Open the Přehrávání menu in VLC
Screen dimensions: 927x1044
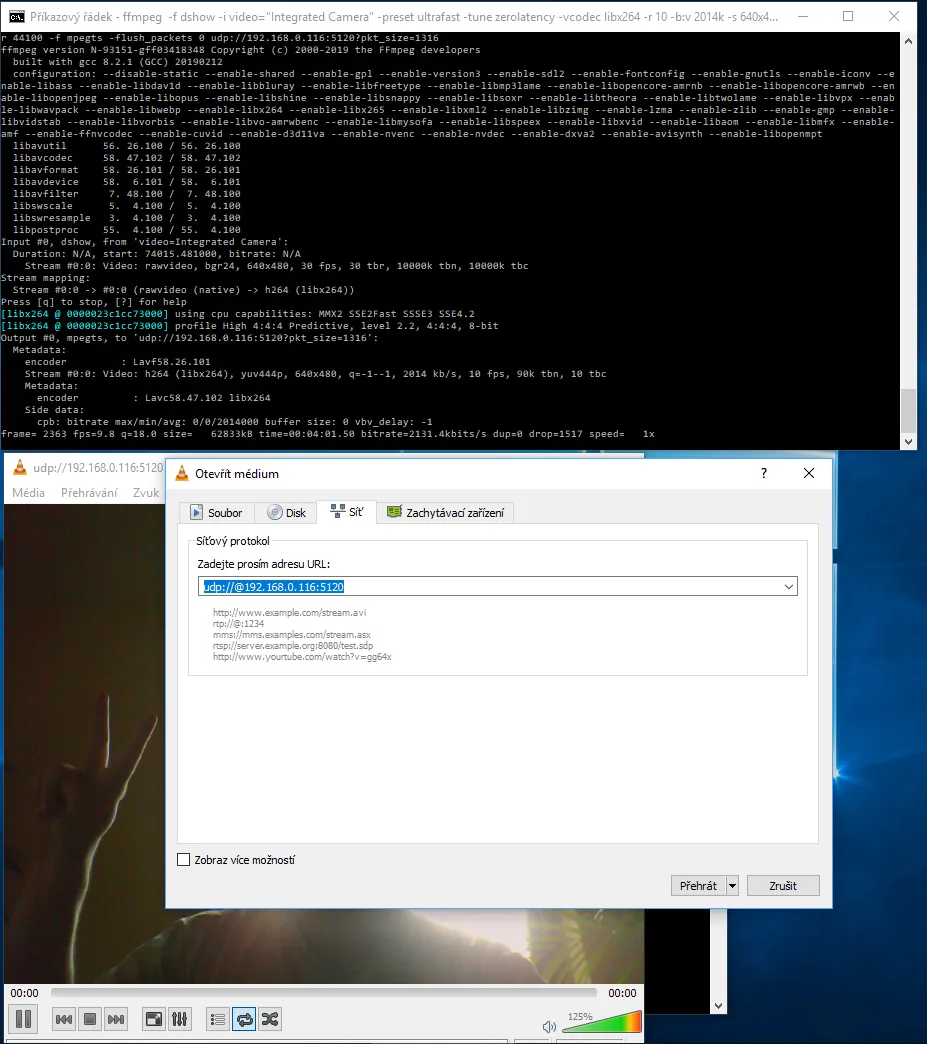click(x=89, y=493)
